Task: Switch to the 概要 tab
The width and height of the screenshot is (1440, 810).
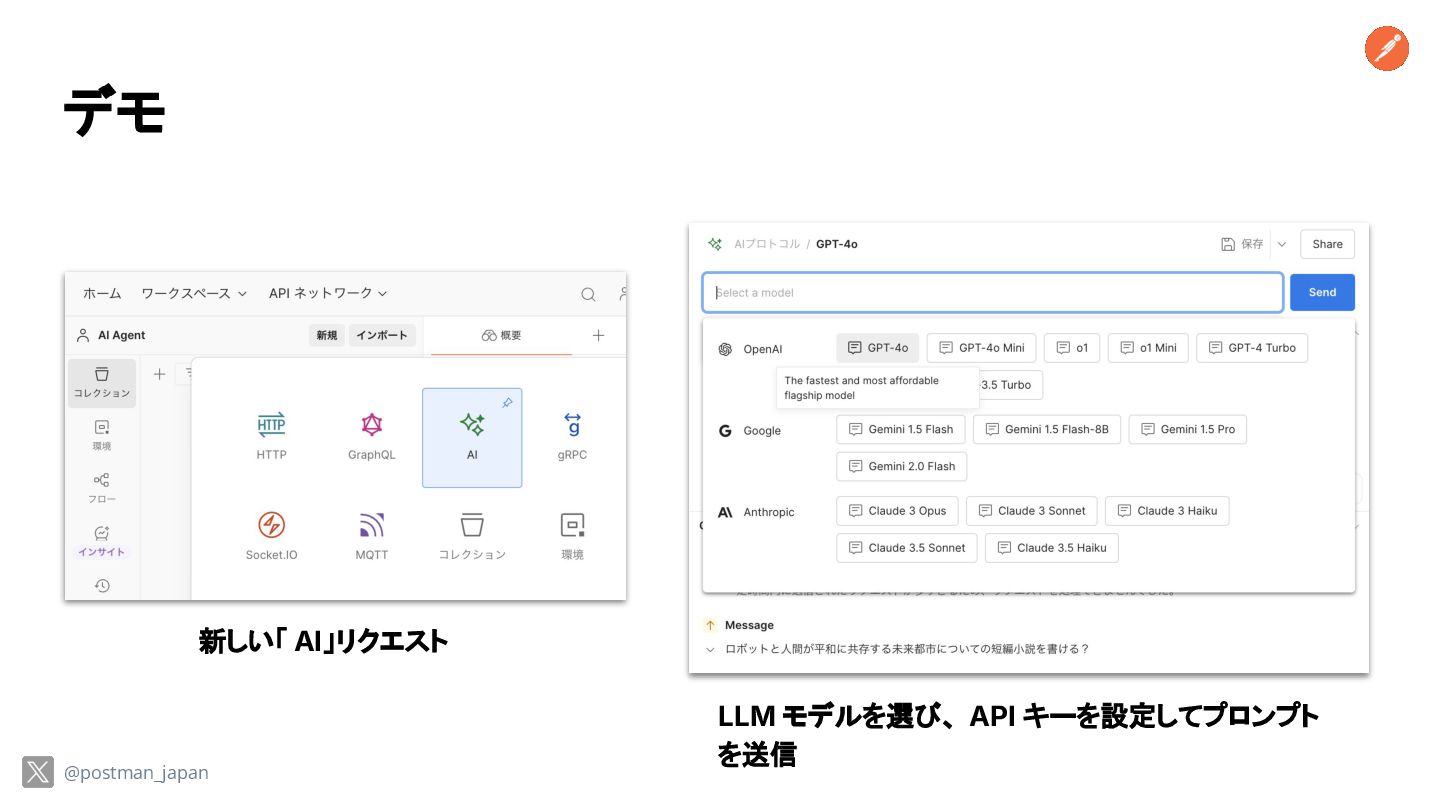Action: point(501,335)
